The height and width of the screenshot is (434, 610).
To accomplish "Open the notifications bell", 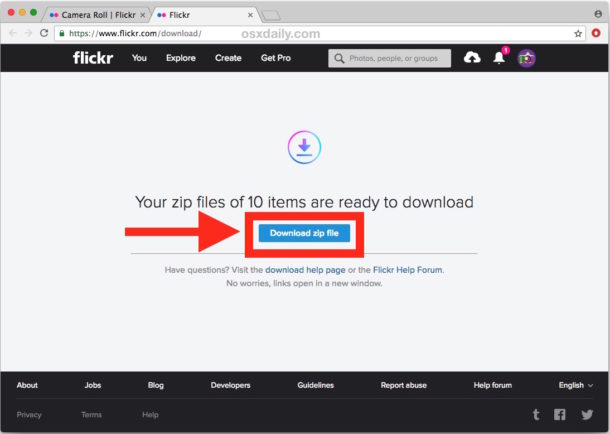I will pyautogui.click(x=499, y=58).
